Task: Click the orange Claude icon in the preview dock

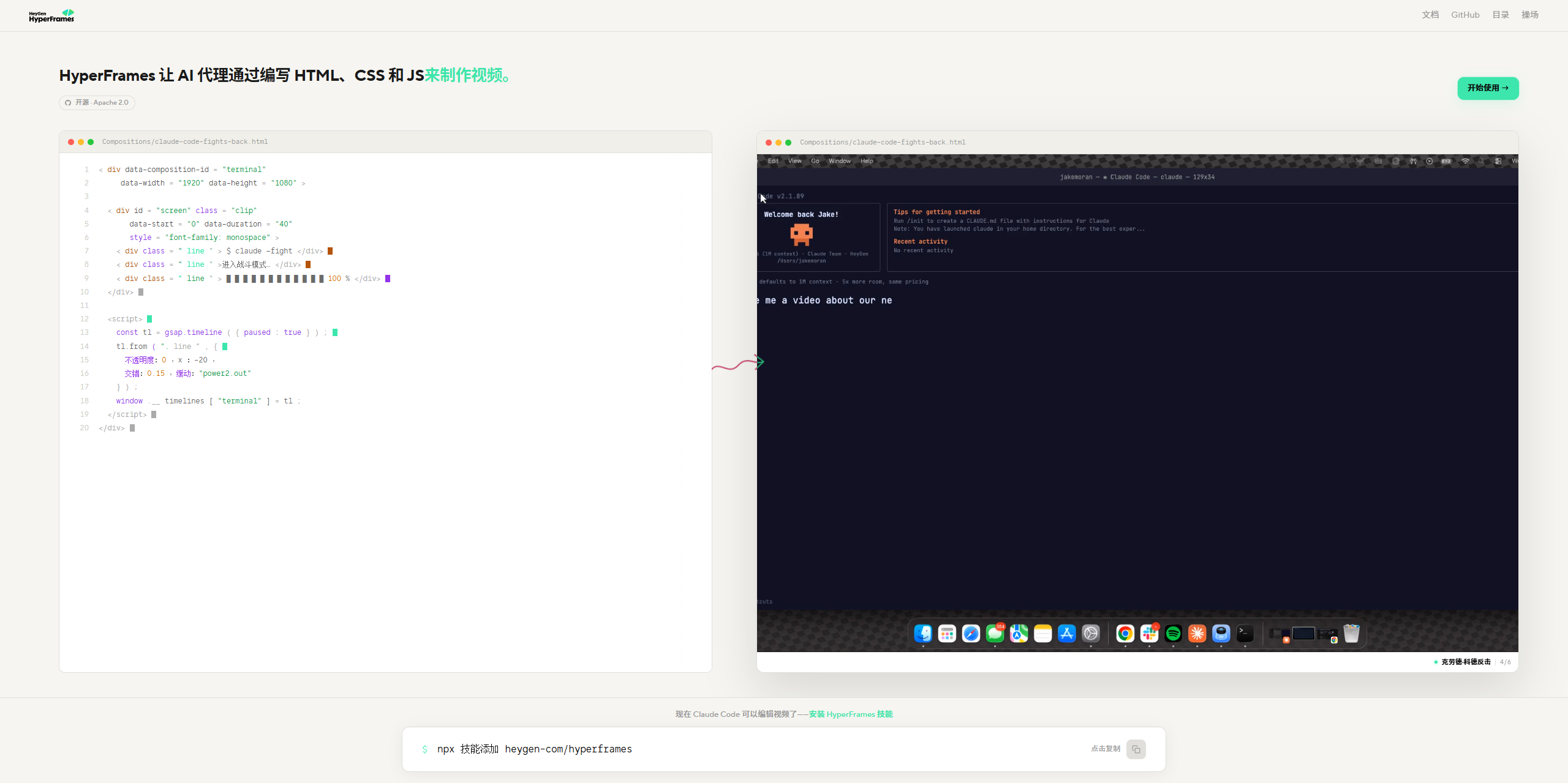Action: click(x=1197, y=634)
